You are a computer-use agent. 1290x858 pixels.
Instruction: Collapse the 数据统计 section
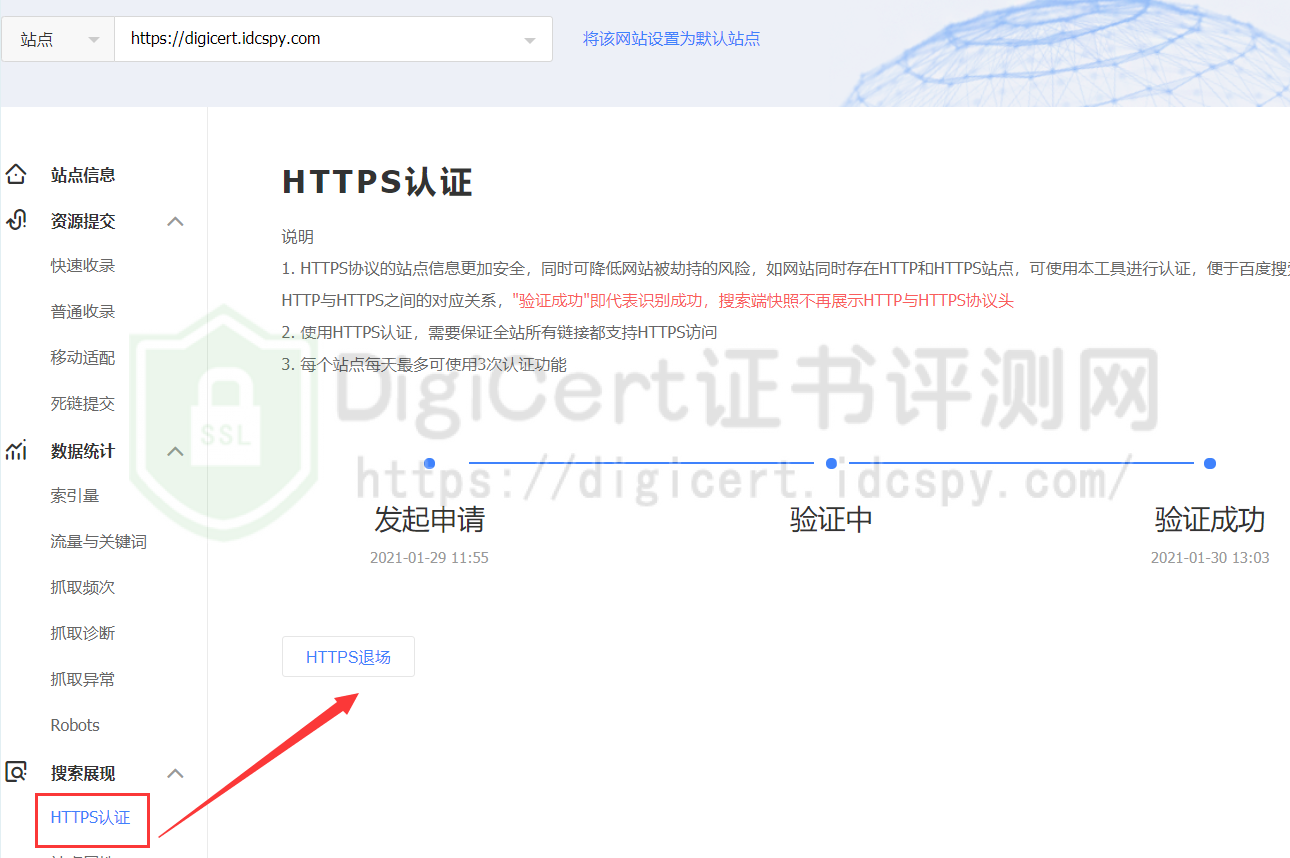(x=175, y=451)
